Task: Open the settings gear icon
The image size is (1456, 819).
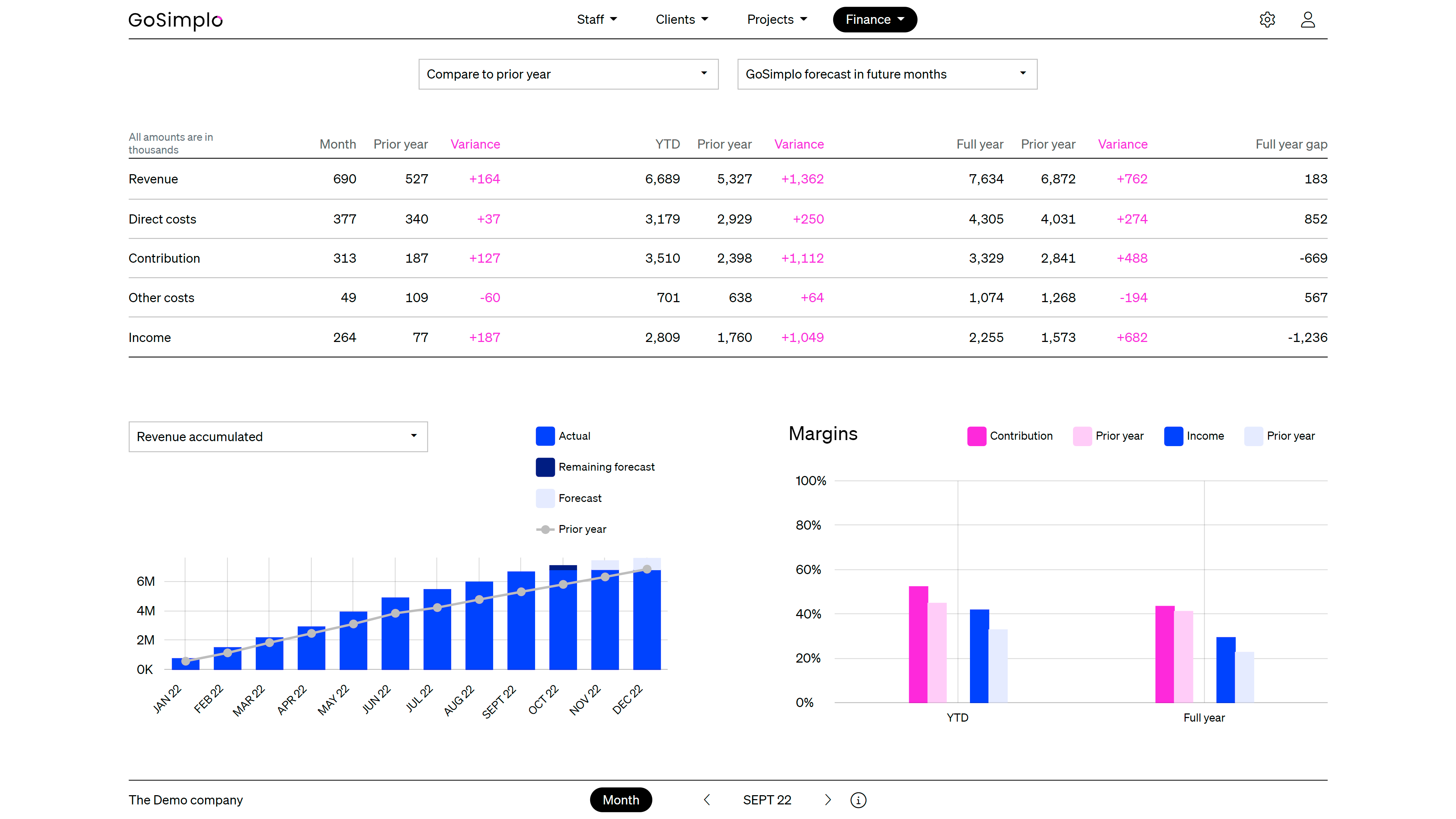Action: pyautogui.click(x=1267, y=20)
